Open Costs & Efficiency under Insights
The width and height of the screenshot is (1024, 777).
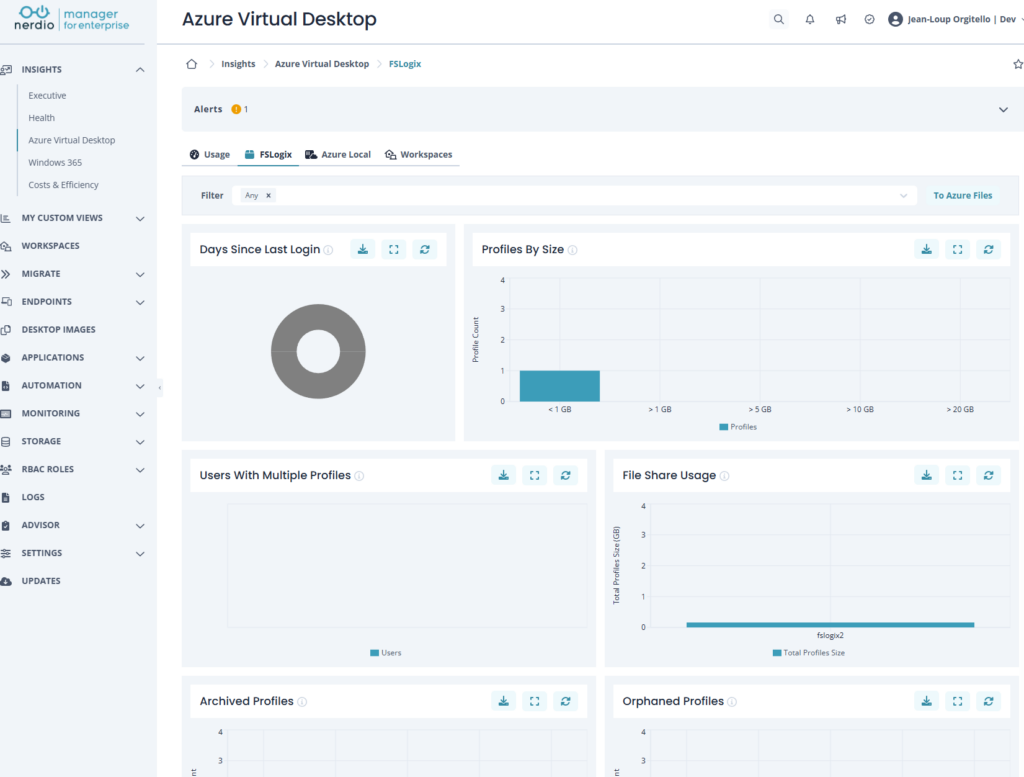click(x=63, y=185)
